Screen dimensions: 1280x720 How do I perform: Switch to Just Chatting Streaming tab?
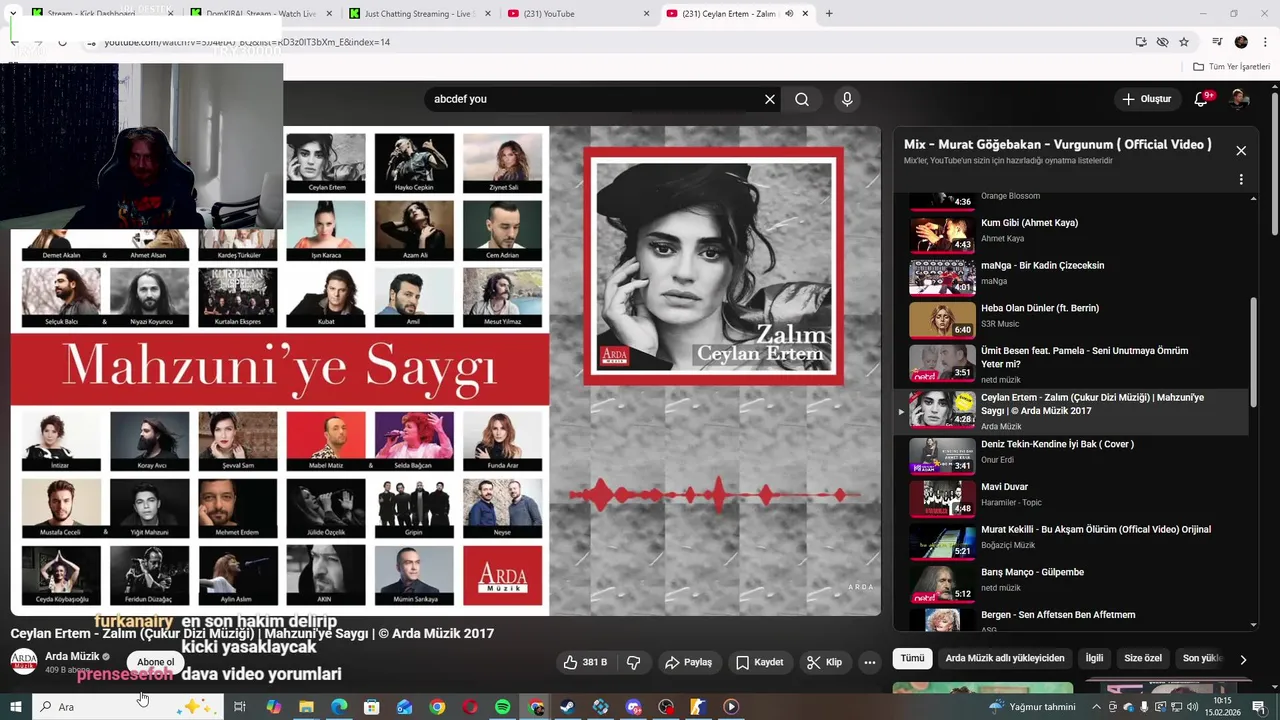(422, 14)
